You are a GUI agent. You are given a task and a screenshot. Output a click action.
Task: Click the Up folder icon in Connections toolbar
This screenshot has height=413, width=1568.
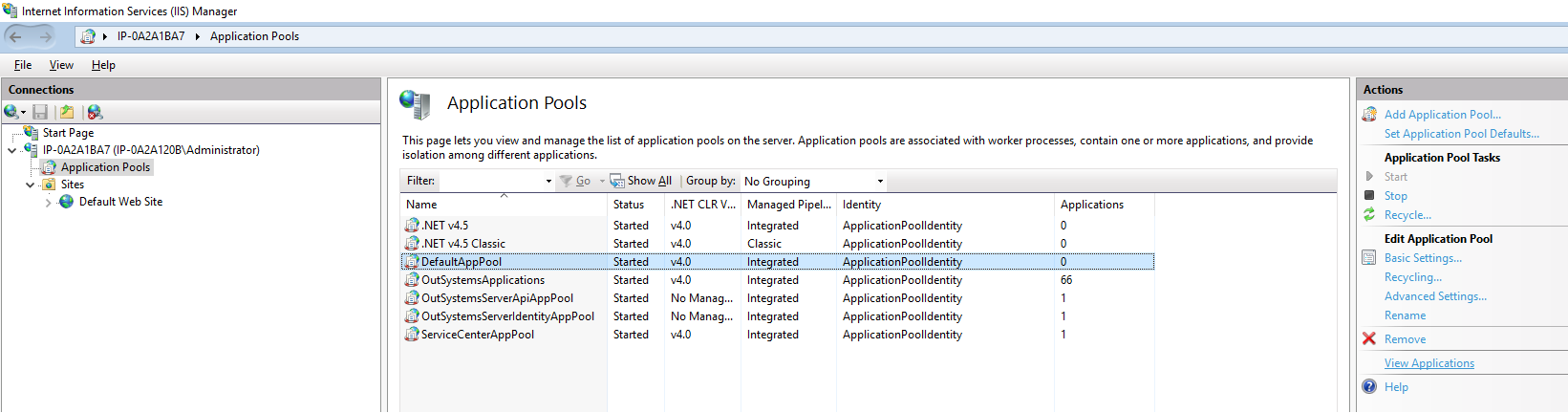(x=67, y=112)
